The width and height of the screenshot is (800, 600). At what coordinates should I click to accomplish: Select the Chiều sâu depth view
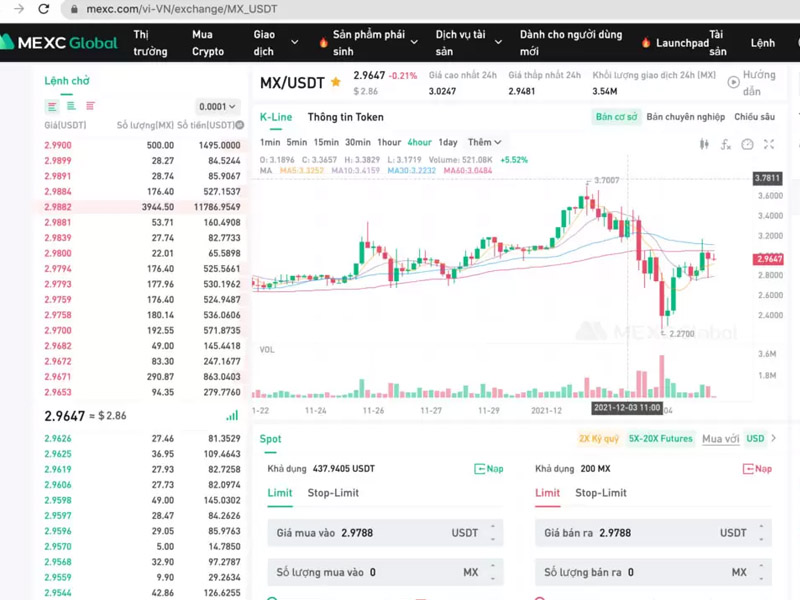(754, 117)
